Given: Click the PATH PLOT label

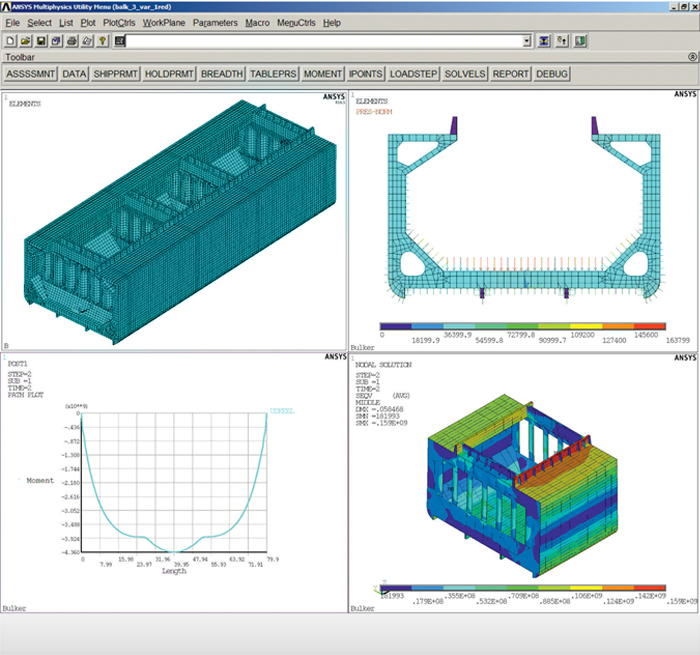Looking at the screenshot, I should click(x=25, y=395).
